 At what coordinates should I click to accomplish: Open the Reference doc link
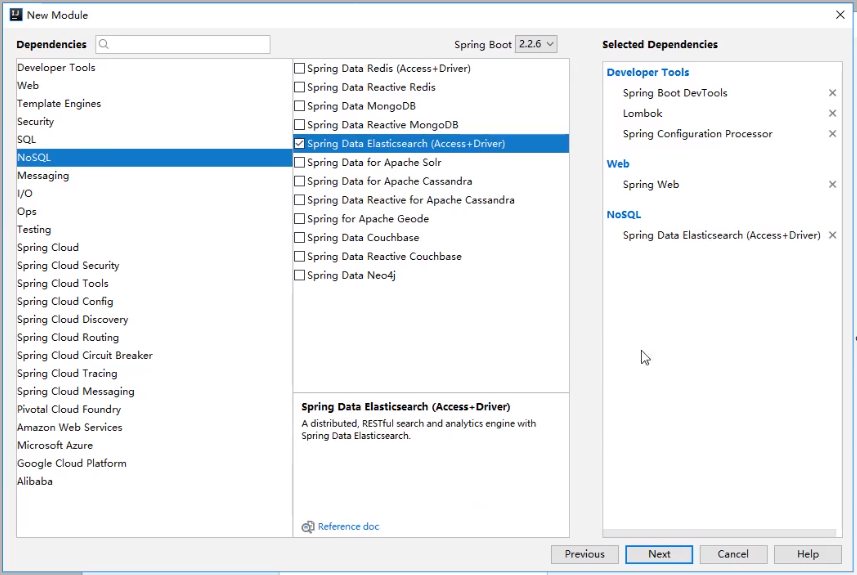(348, 527)
